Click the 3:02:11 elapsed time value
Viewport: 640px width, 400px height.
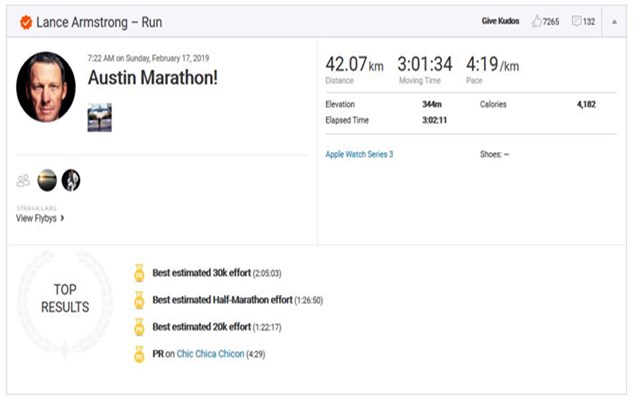point(434,120)
